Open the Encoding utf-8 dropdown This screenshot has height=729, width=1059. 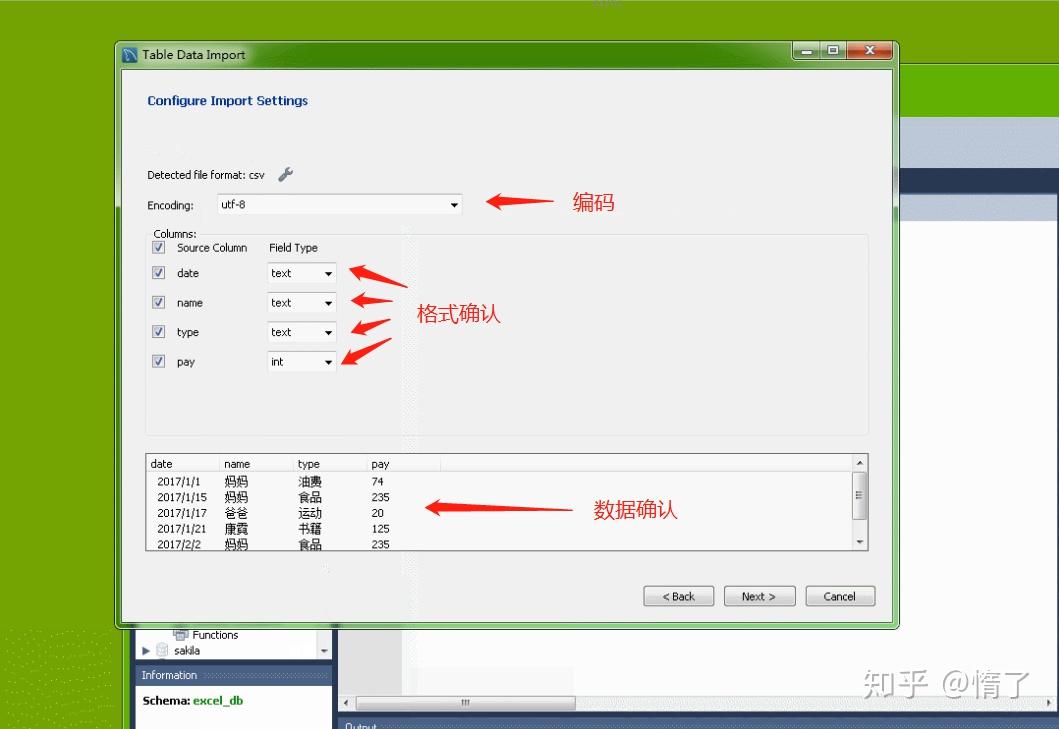click(x=340, y=204)
